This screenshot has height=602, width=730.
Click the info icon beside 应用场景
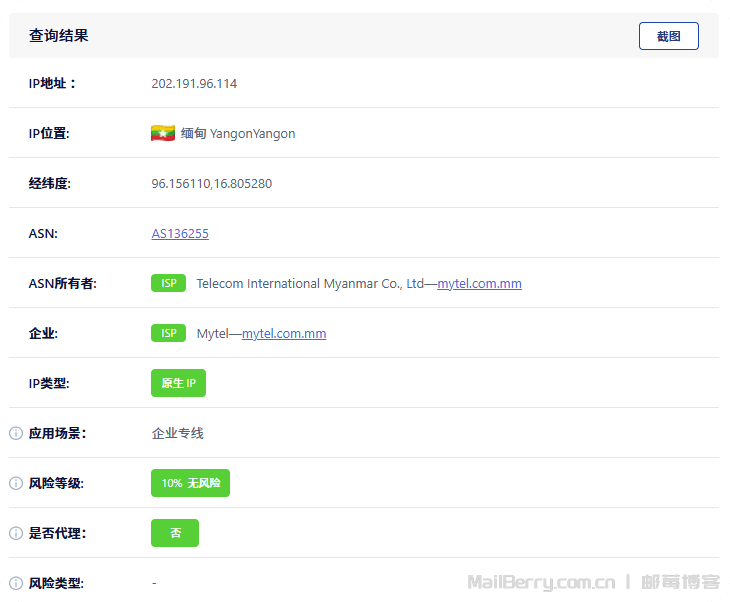click(16, 433)
